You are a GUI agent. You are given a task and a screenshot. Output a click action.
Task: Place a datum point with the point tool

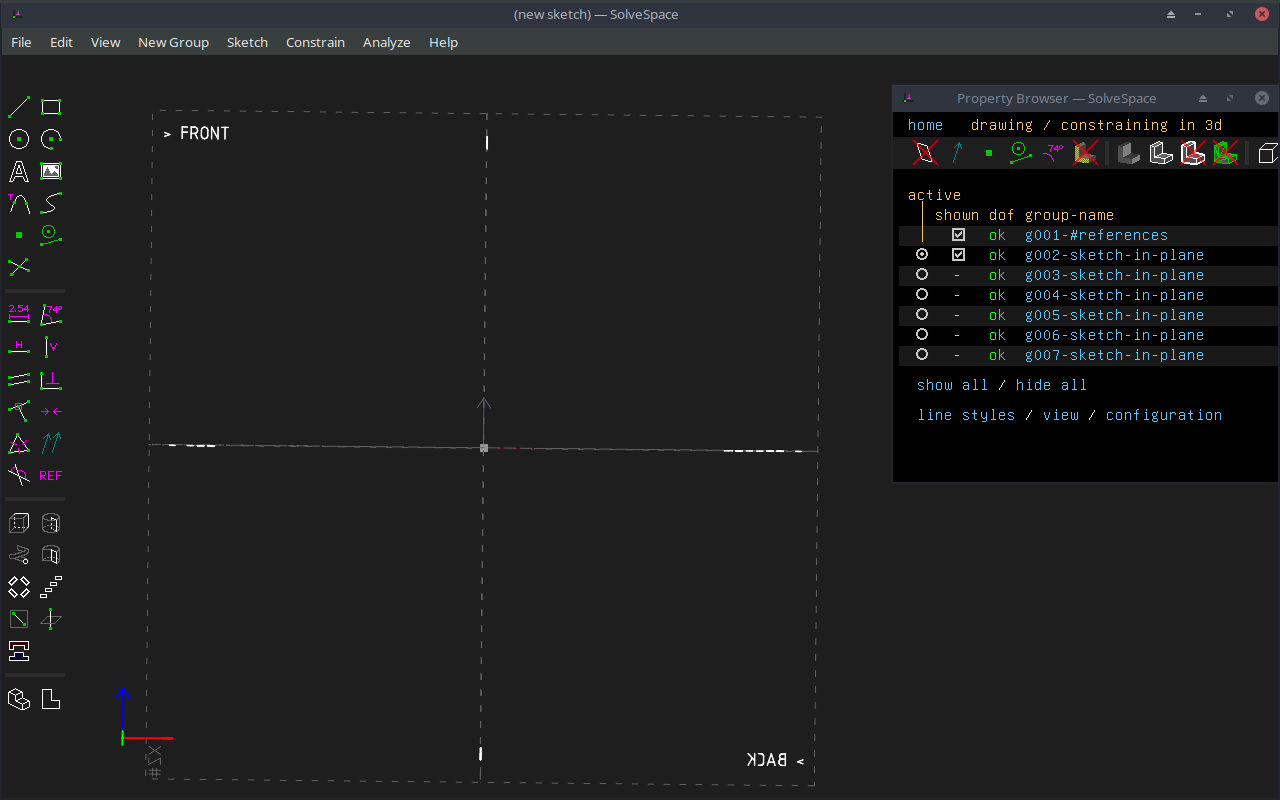point(19,235)
